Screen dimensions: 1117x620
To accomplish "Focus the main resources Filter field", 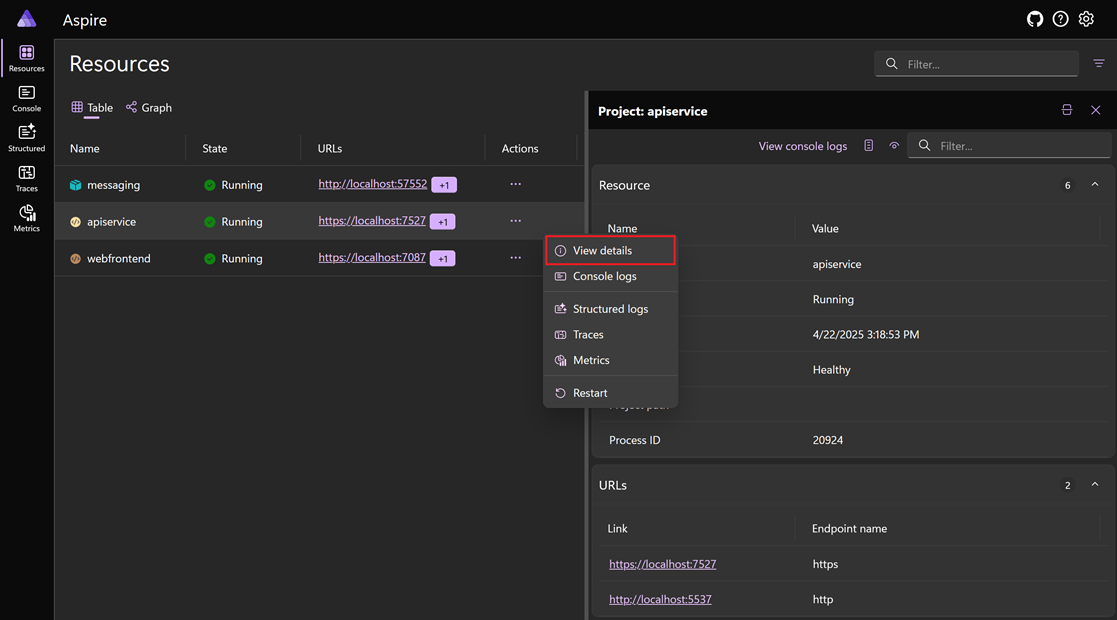I will [x=976, y=63].
